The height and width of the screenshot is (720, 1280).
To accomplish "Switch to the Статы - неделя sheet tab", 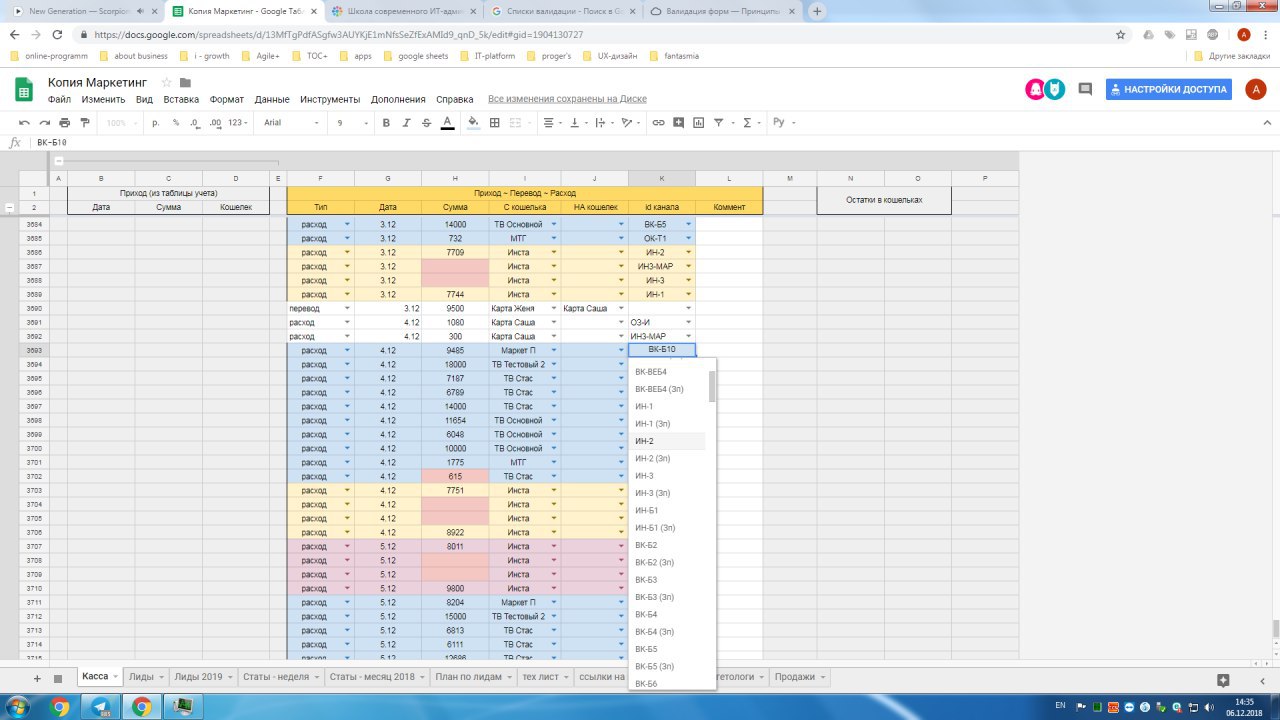I will (x=281, y=677).
